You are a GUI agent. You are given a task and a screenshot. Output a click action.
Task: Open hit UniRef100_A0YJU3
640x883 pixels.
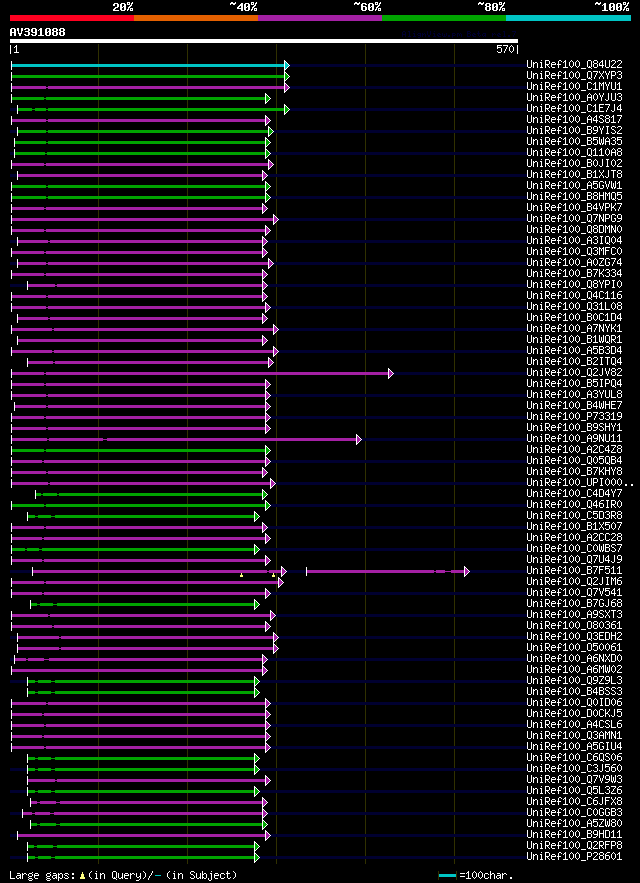[574, 98]
